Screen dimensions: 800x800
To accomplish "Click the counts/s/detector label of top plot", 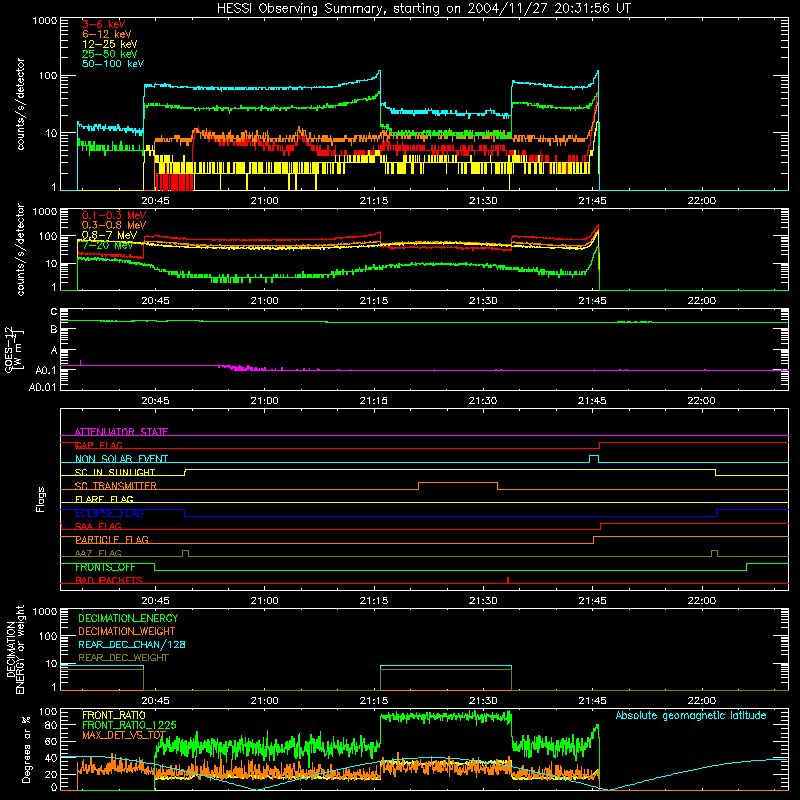I will click(20, 104).
